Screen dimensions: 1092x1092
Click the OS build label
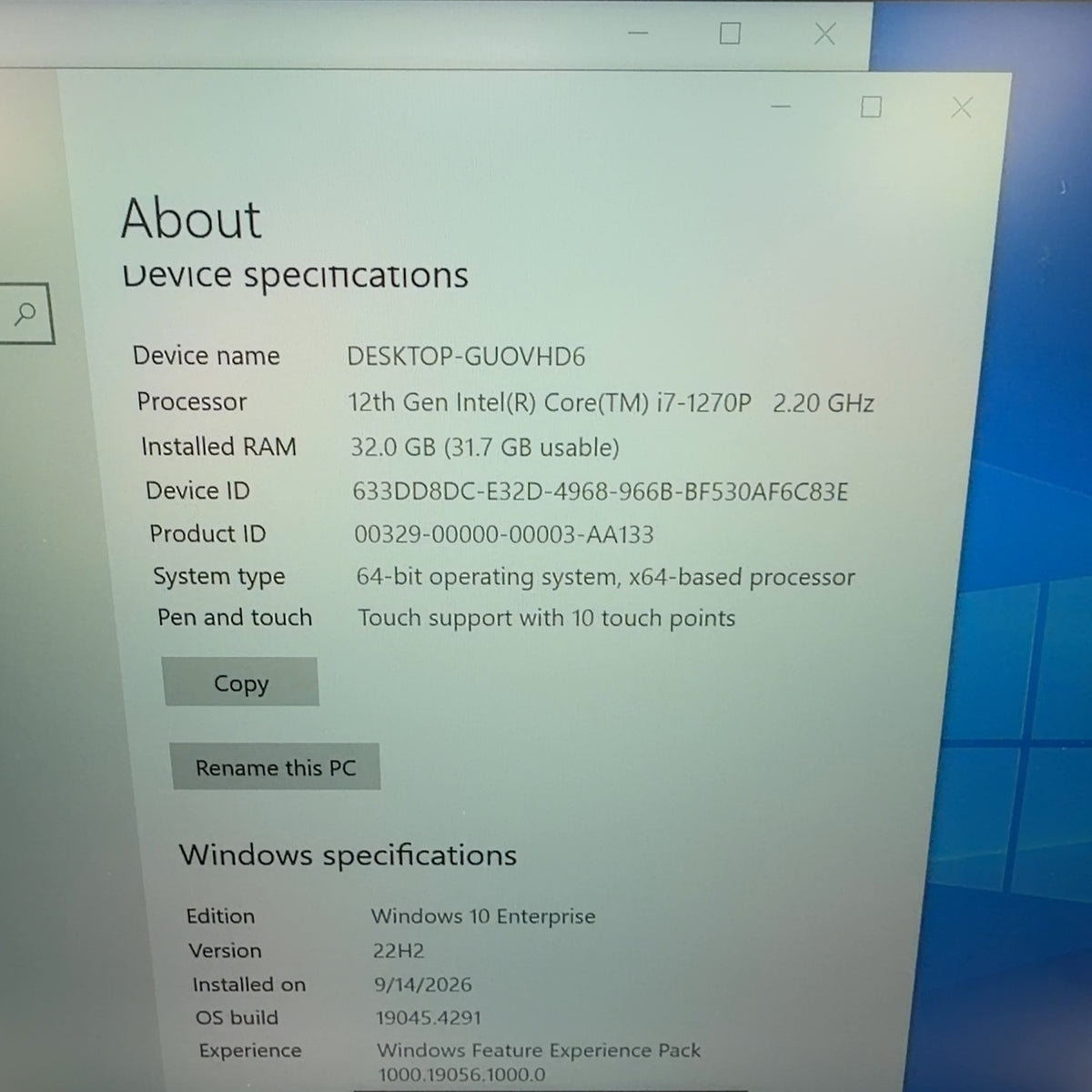(237, 1017)
